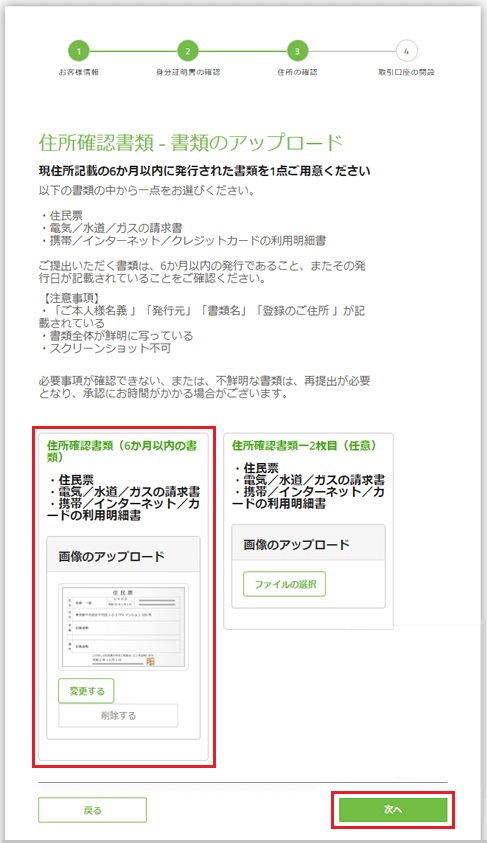Image resolution: width=487 pixels, height=843 pixels.
Task: Select the 身分証明書の確認 step label
Action: click(188, 72)
